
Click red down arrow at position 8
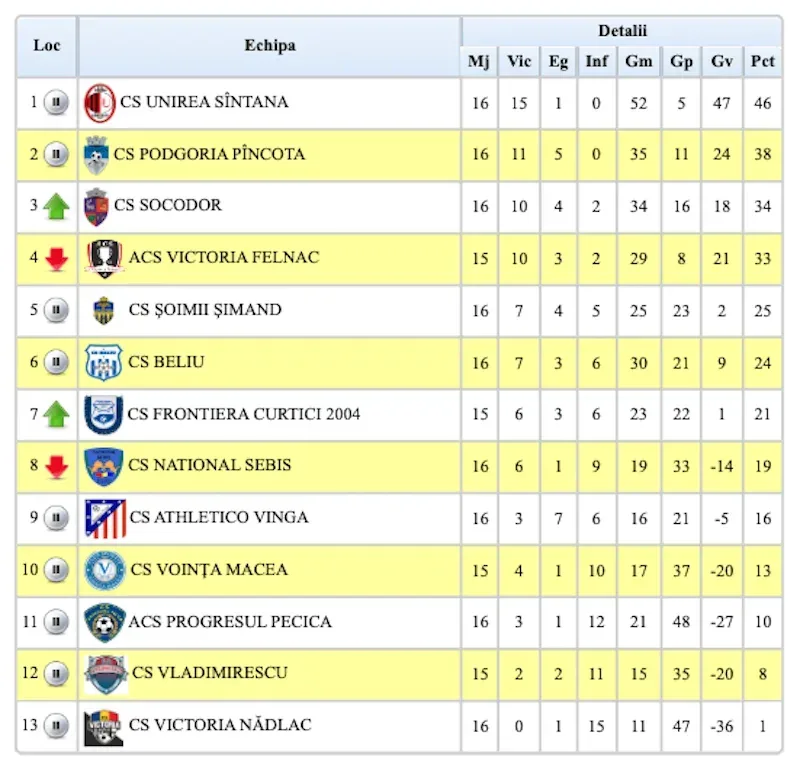point(56,466)
